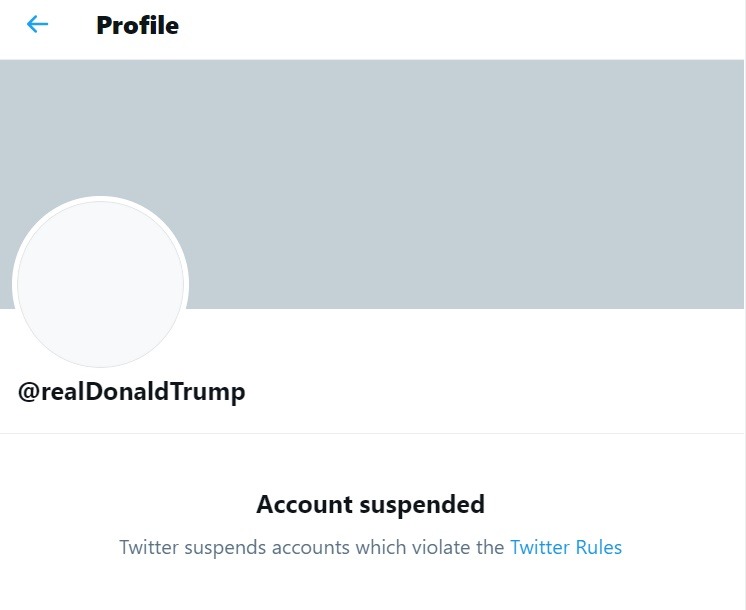The width and height of the screenshot is (746, 610).
Task: Click the word 'Rules' in the blue link
Action: (599, 548)
